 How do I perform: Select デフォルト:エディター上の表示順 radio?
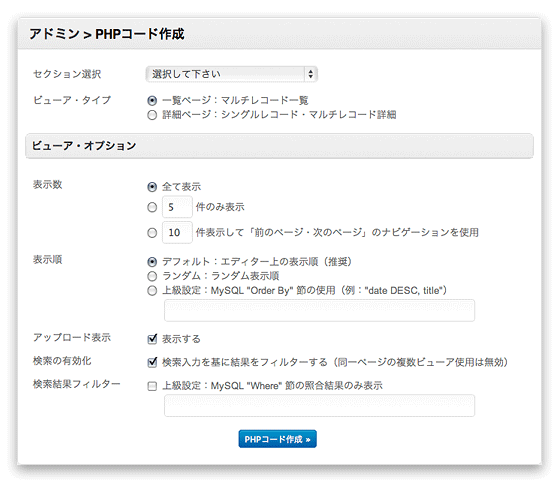click(x=152, y=262)
